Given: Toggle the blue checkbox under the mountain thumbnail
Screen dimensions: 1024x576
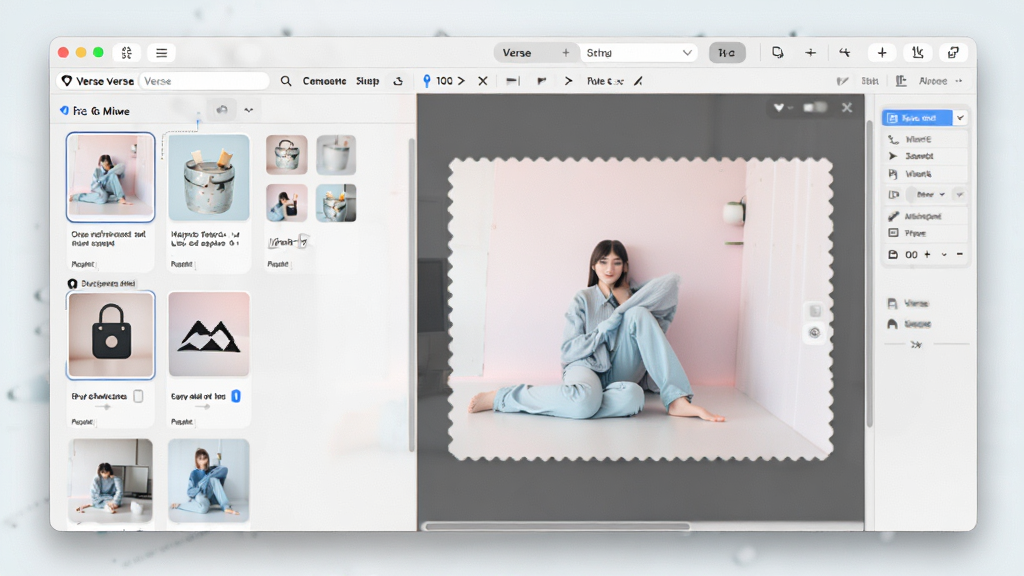Looking at the screenshot, I should pos(236,396).
